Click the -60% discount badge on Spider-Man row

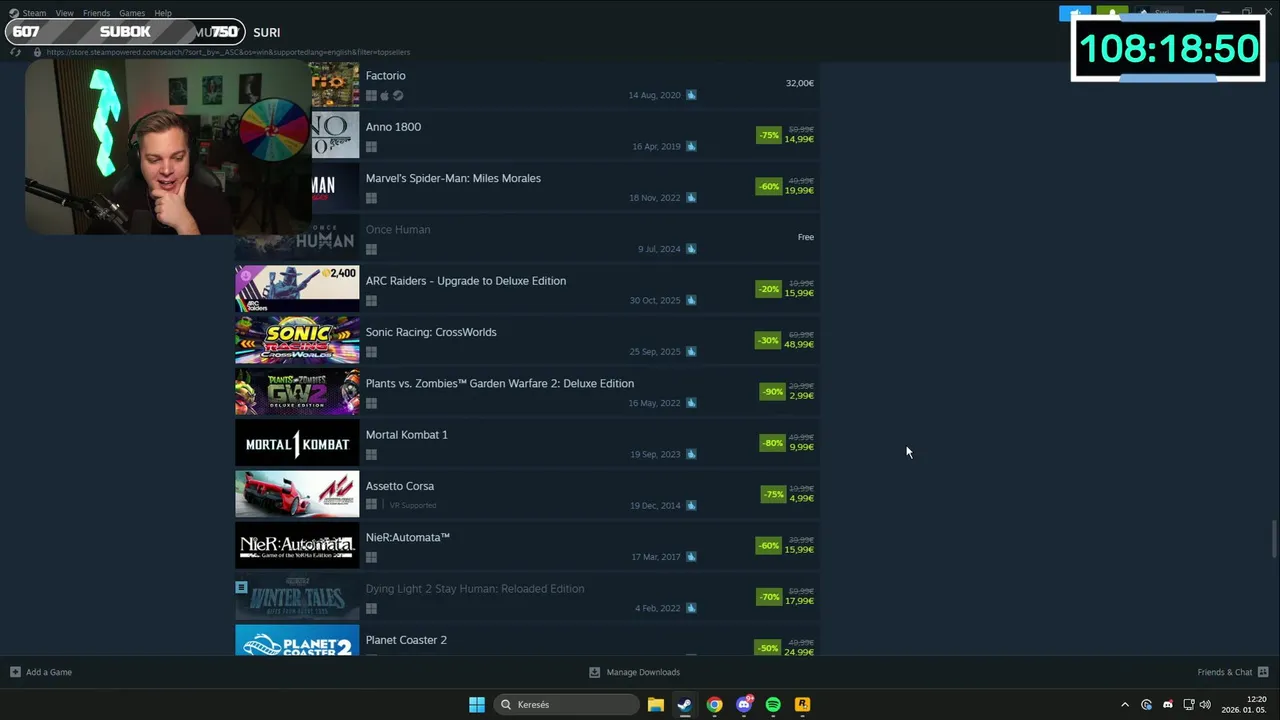pos(768,186)
